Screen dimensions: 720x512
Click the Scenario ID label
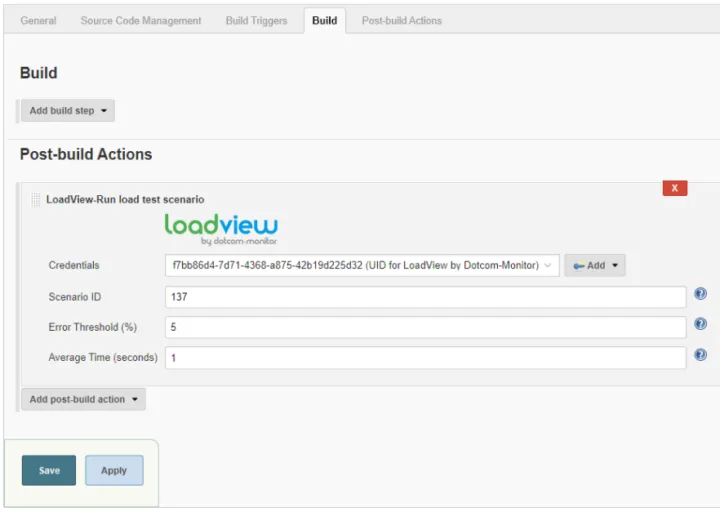pos(75,297)
